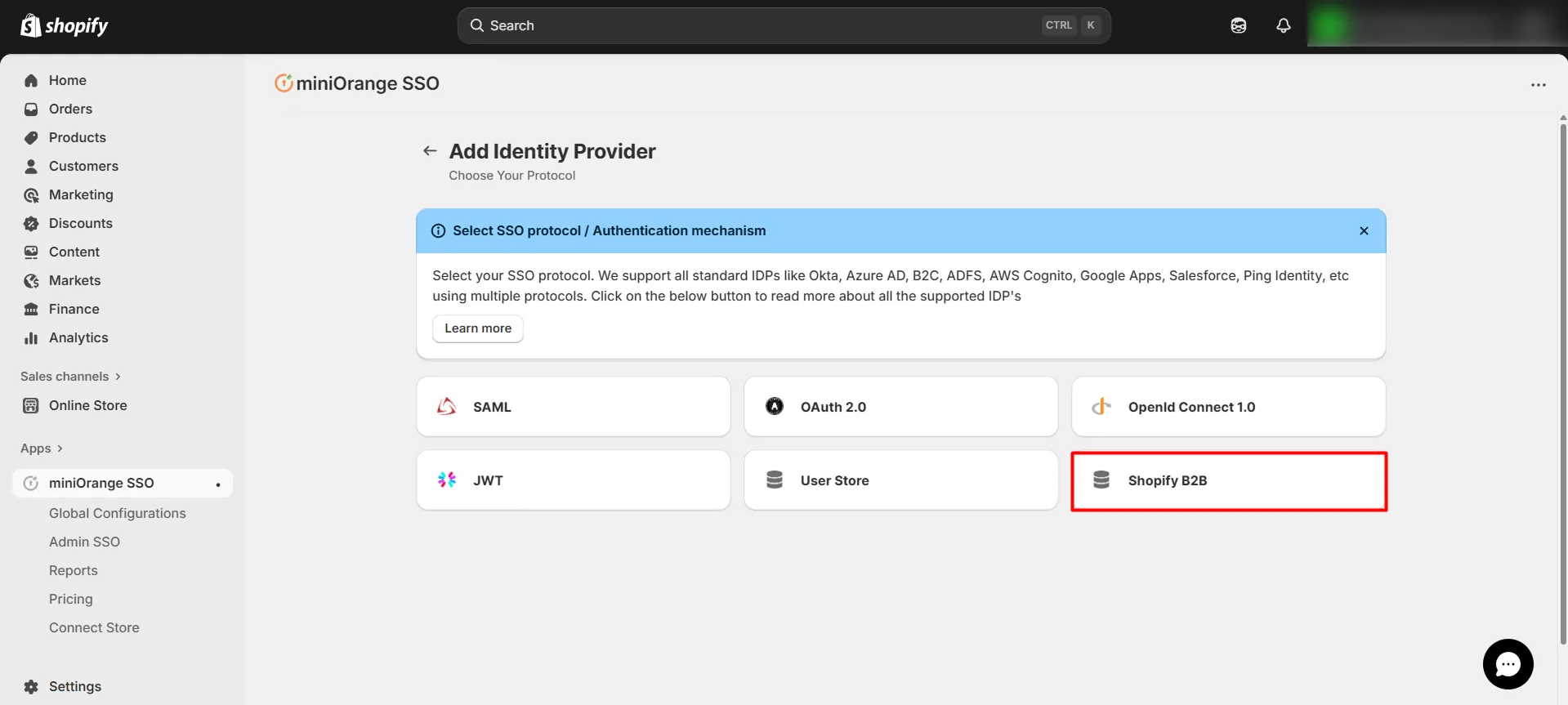Click the Online Store storefront icon
The image size is (1568, 705).
coord(31,405)
